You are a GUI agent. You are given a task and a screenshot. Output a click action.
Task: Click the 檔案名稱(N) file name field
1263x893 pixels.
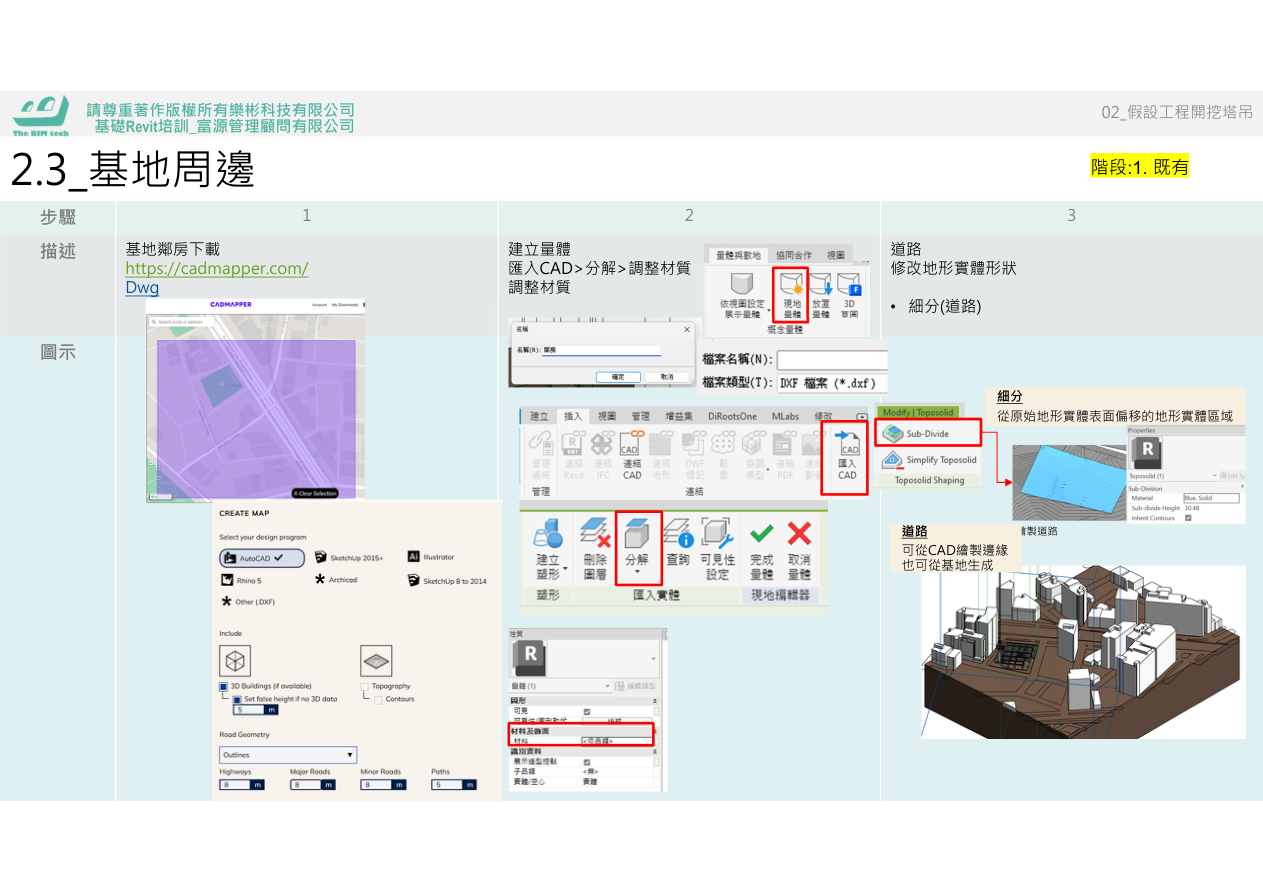coord(832,359)
